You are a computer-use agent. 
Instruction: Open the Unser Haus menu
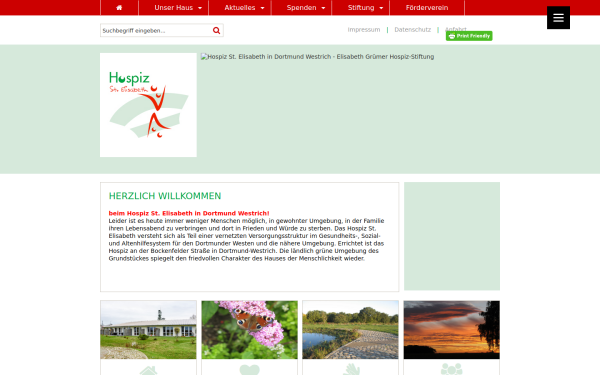point(174,8)
